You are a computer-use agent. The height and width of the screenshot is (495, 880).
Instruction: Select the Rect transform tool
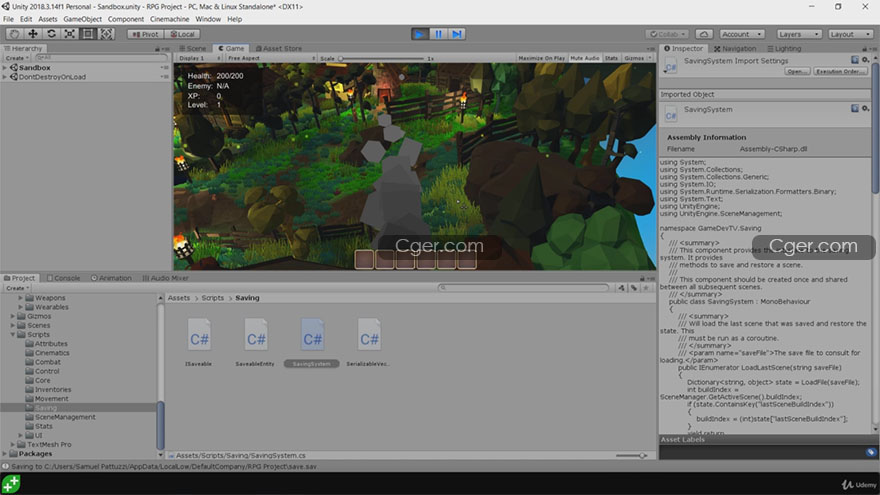point(88,34)
